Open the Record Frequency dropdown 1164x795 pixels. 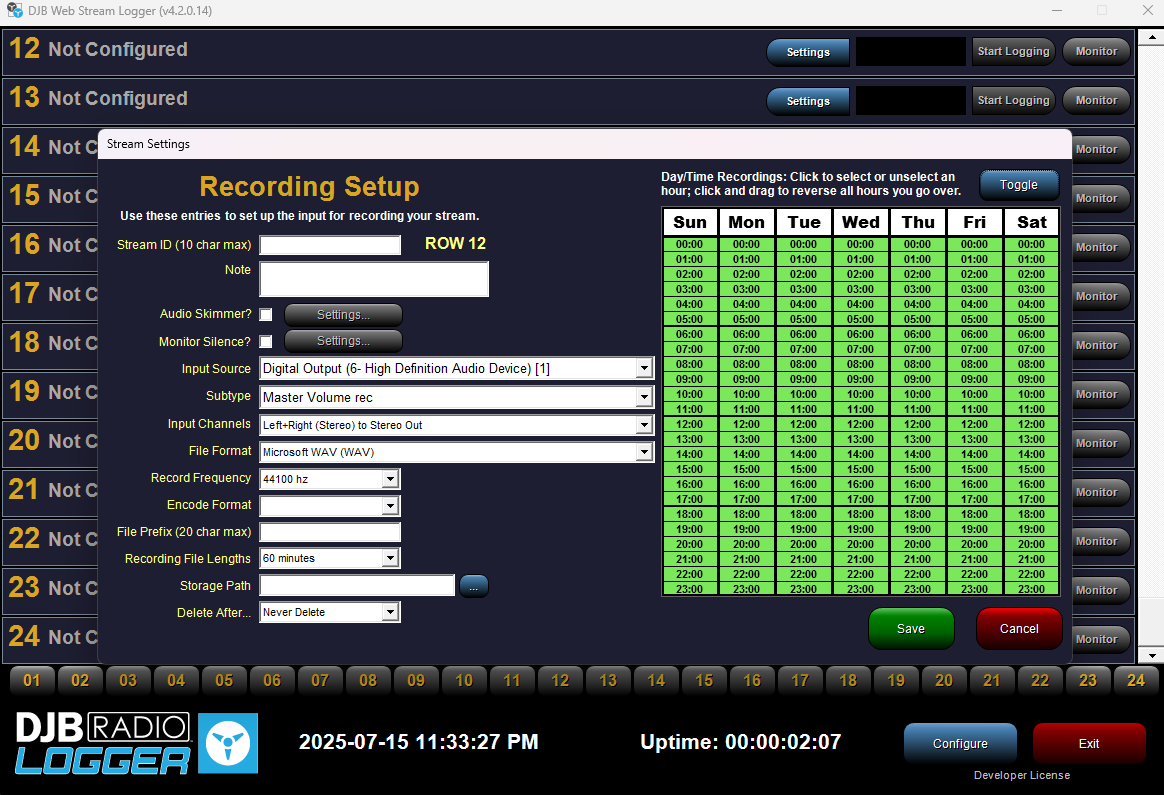click(x=390, y=479)
